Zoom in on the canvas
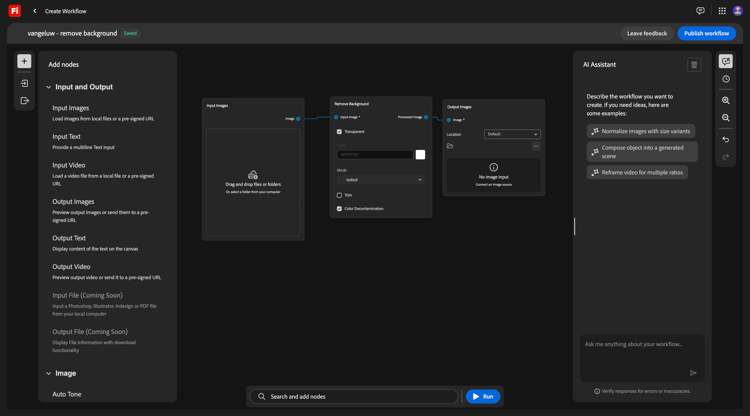Viewport: 750px width, 416px height. (x=726, y=100)
